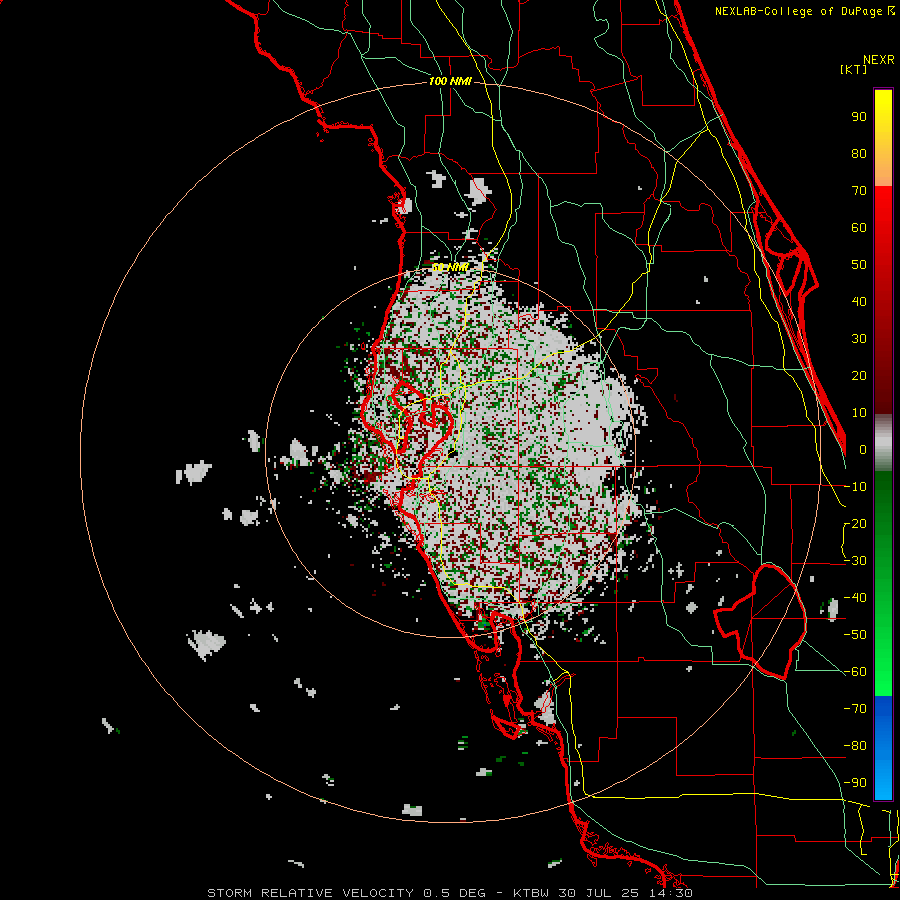
Task: Select the positive 50 knot scale label
Action: point(859,265)
